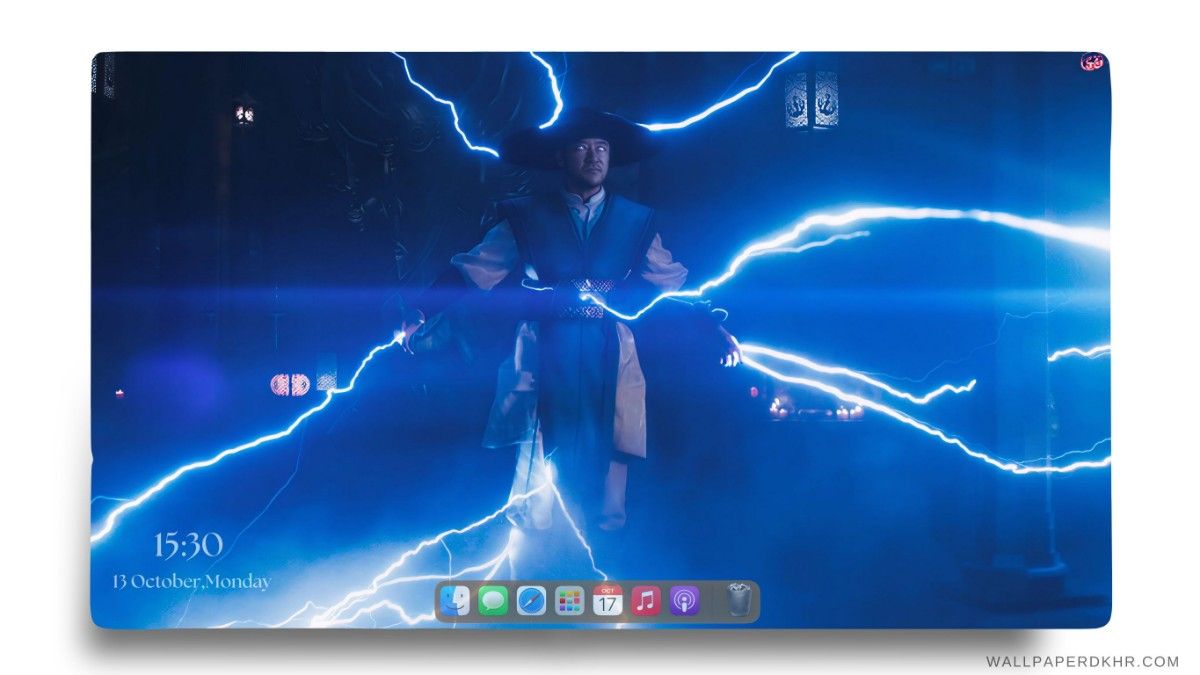
Task: Click the character's ornate belt
Action: coord(582,299)
